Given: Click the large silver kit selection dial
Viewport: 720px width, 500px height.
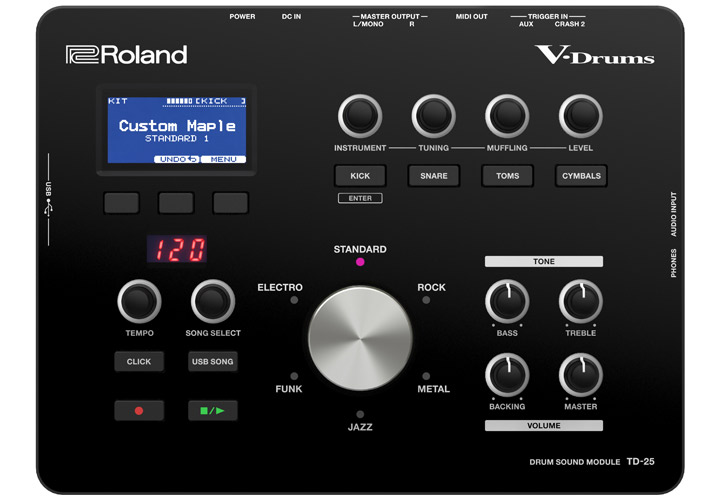Looking at the screenshot, I should coord(360,338).
